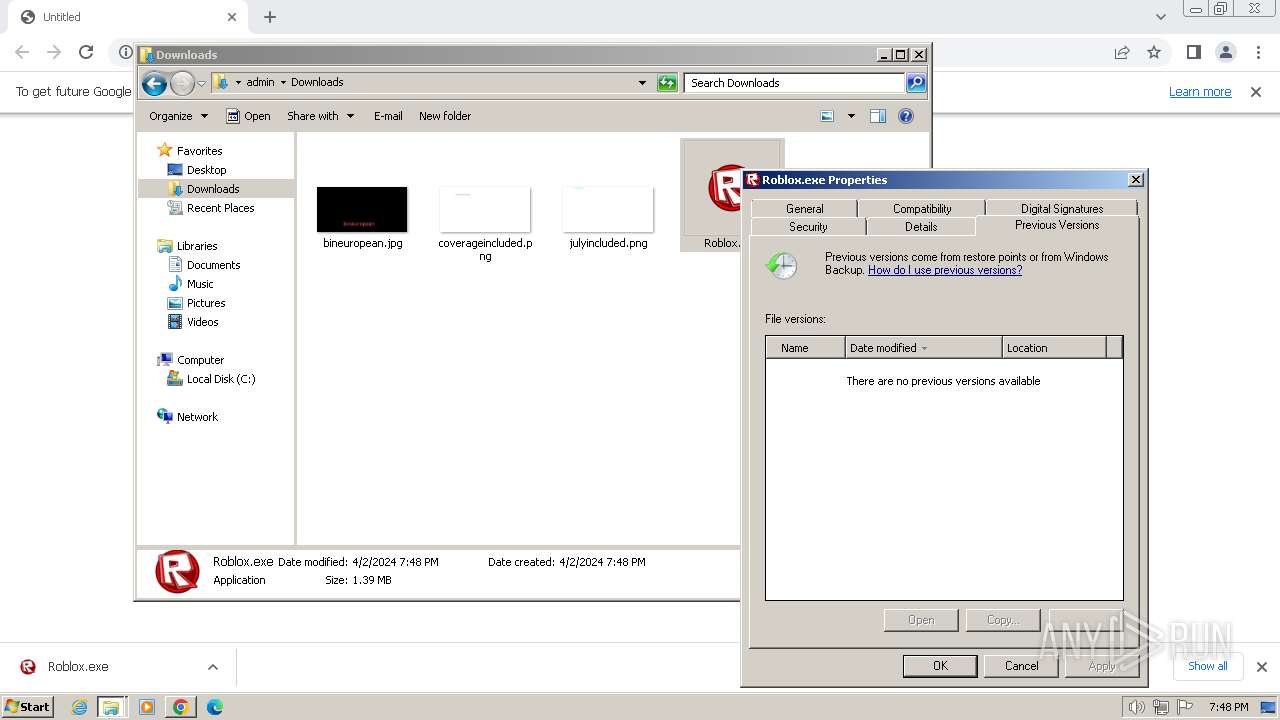Click the Explorer Back arrow button
Screen dimensions: 1280x720
(x=154, y=83)
